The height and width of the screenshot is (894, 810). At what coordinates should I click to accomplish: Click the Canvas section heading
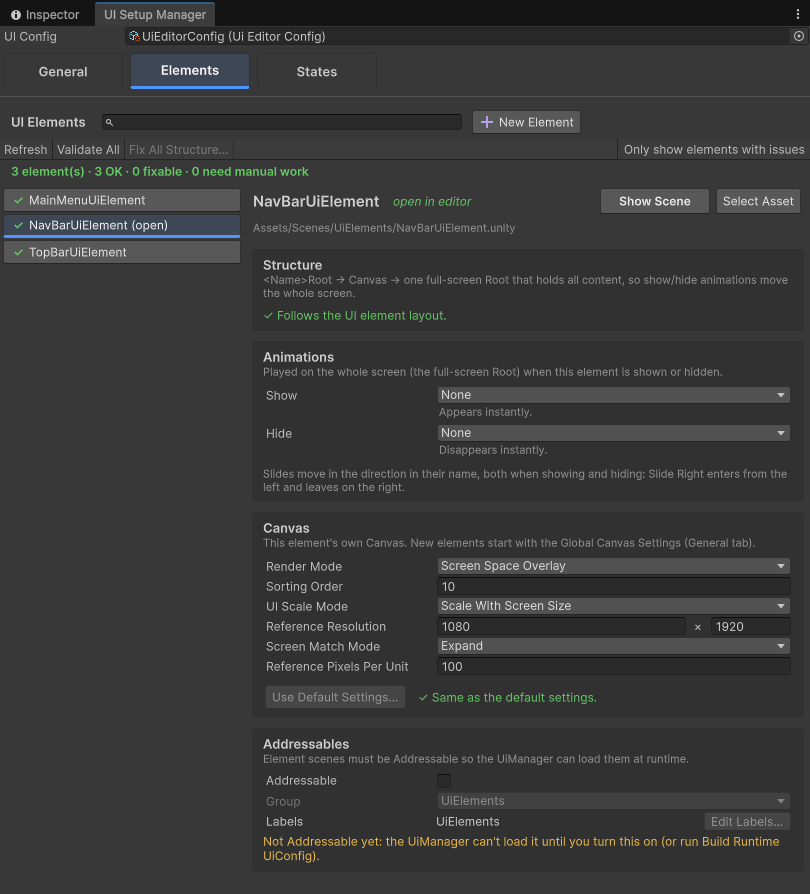click(x=286, y=528)
